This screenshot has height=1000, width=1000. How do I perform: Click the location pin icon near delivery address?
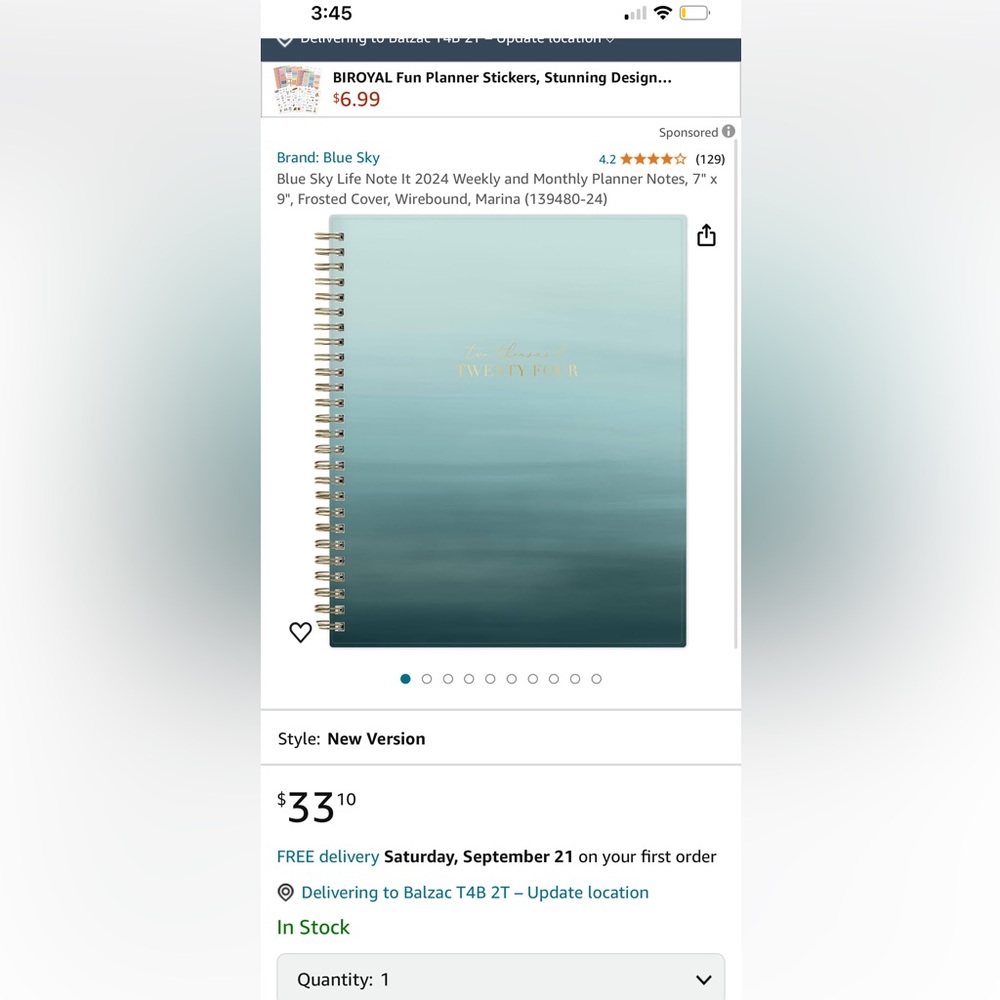coord(286,892)
